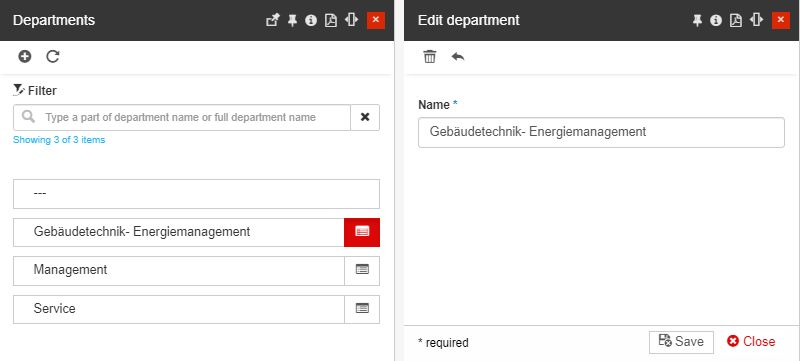The image size is (800, 361).
Task: Select the Management department row
Action: coord(179,270)
